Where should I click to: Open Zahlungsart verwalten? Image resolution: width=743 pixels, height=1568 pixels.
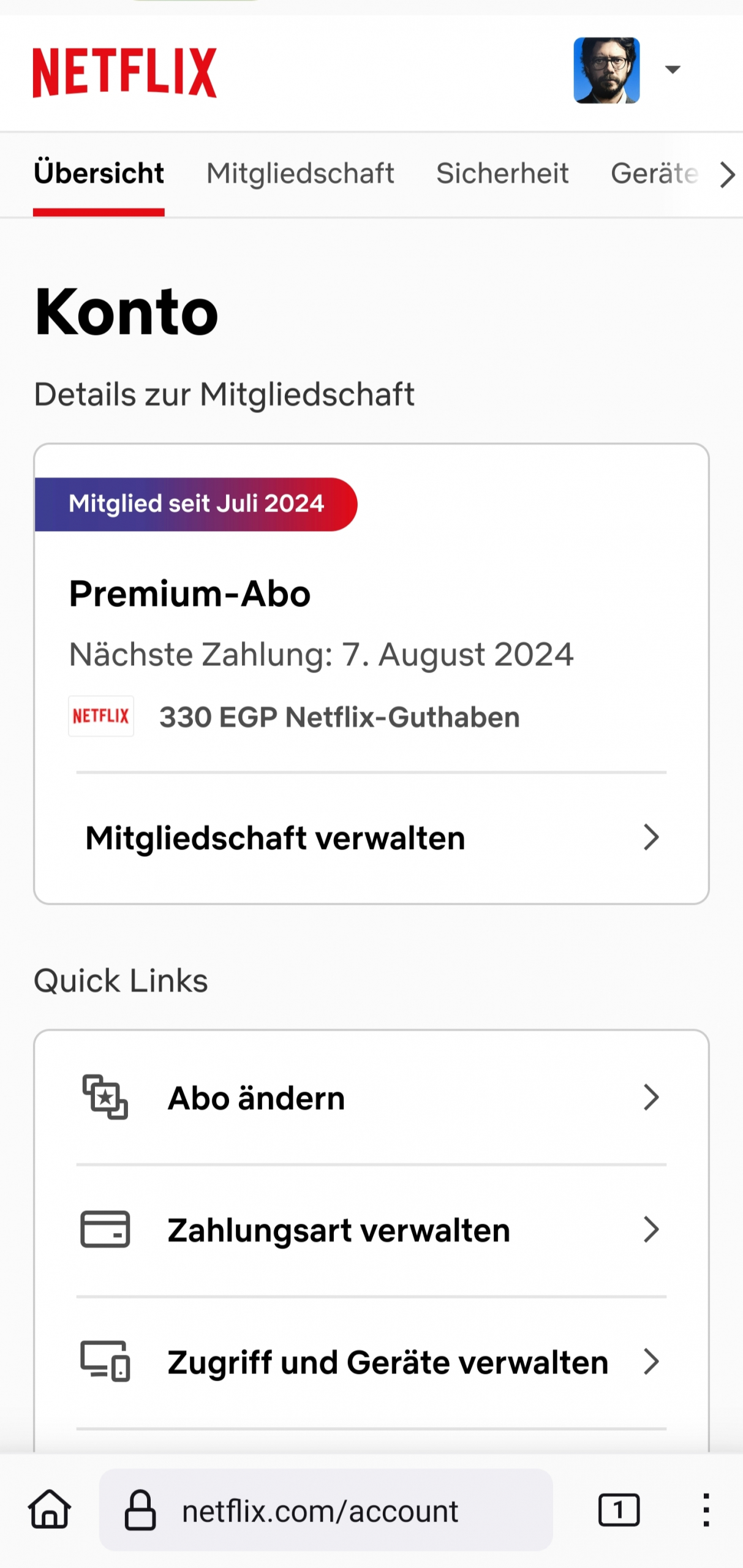[339, 1230]
